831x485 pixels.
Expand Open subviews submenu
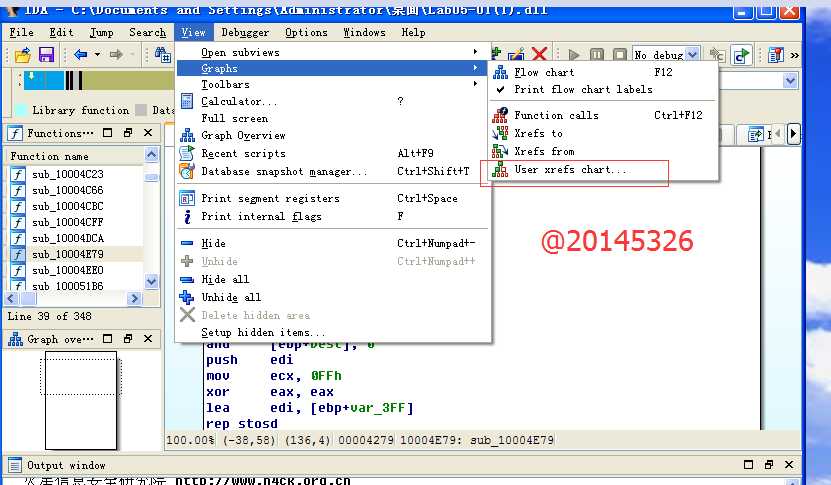[333, 52]
